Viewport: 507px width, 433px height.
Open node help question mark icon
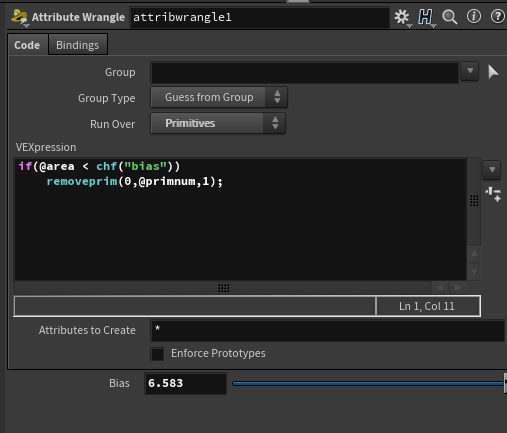498,16
